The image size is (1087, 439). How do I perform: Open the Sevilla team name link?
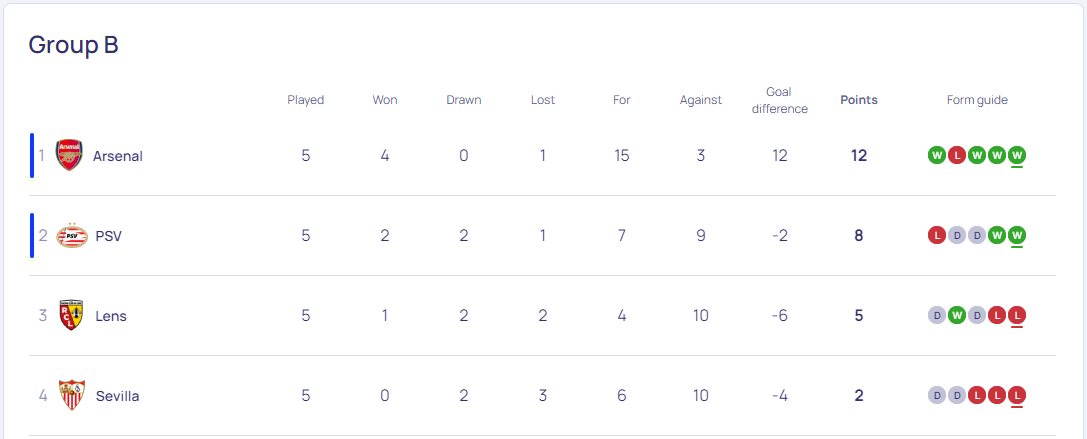[117, 397]
